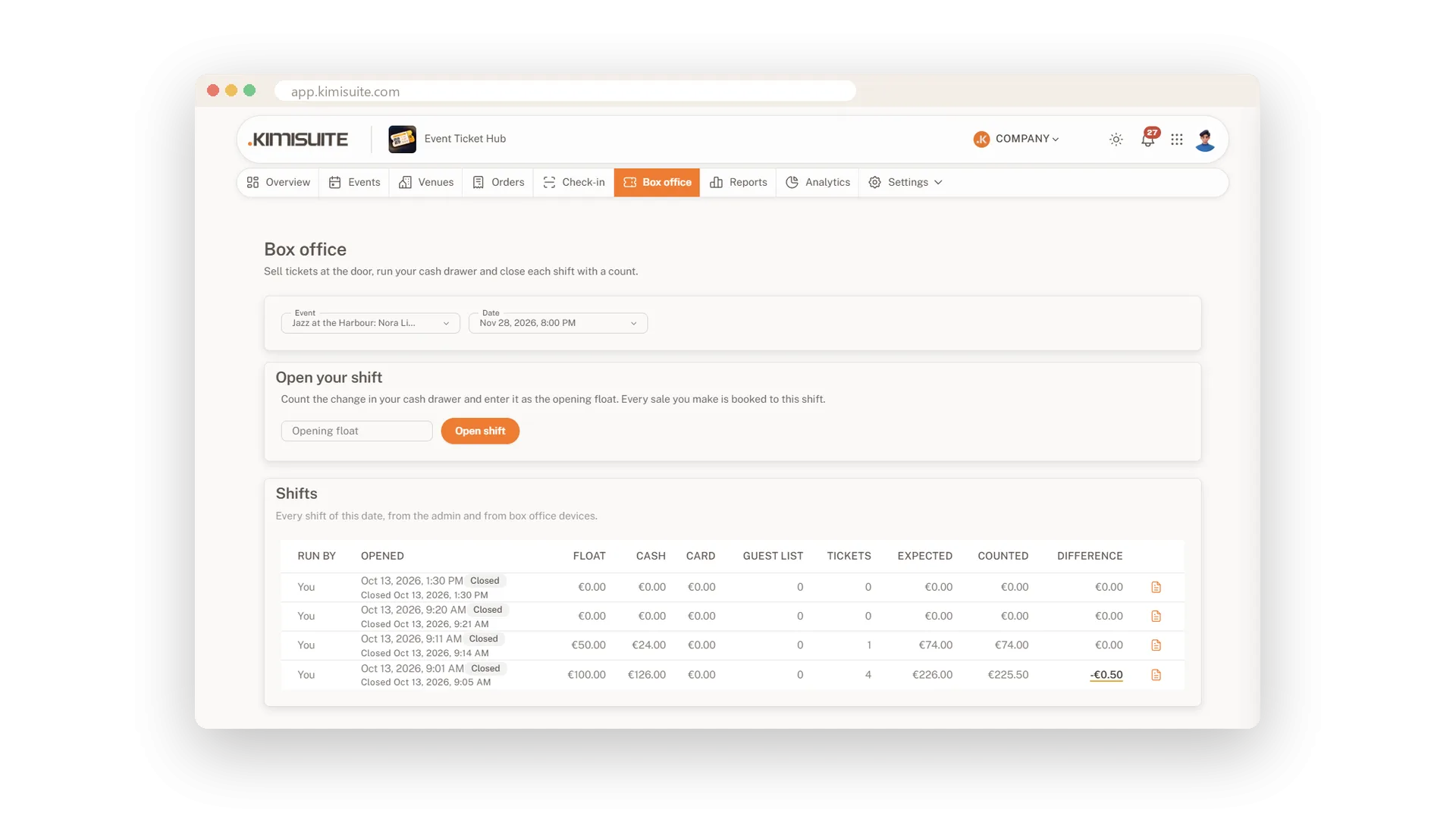Click the CASH column header
The height and width of the screenshot is (819, 1456).
pyautogui.click(x=651, y=556)
